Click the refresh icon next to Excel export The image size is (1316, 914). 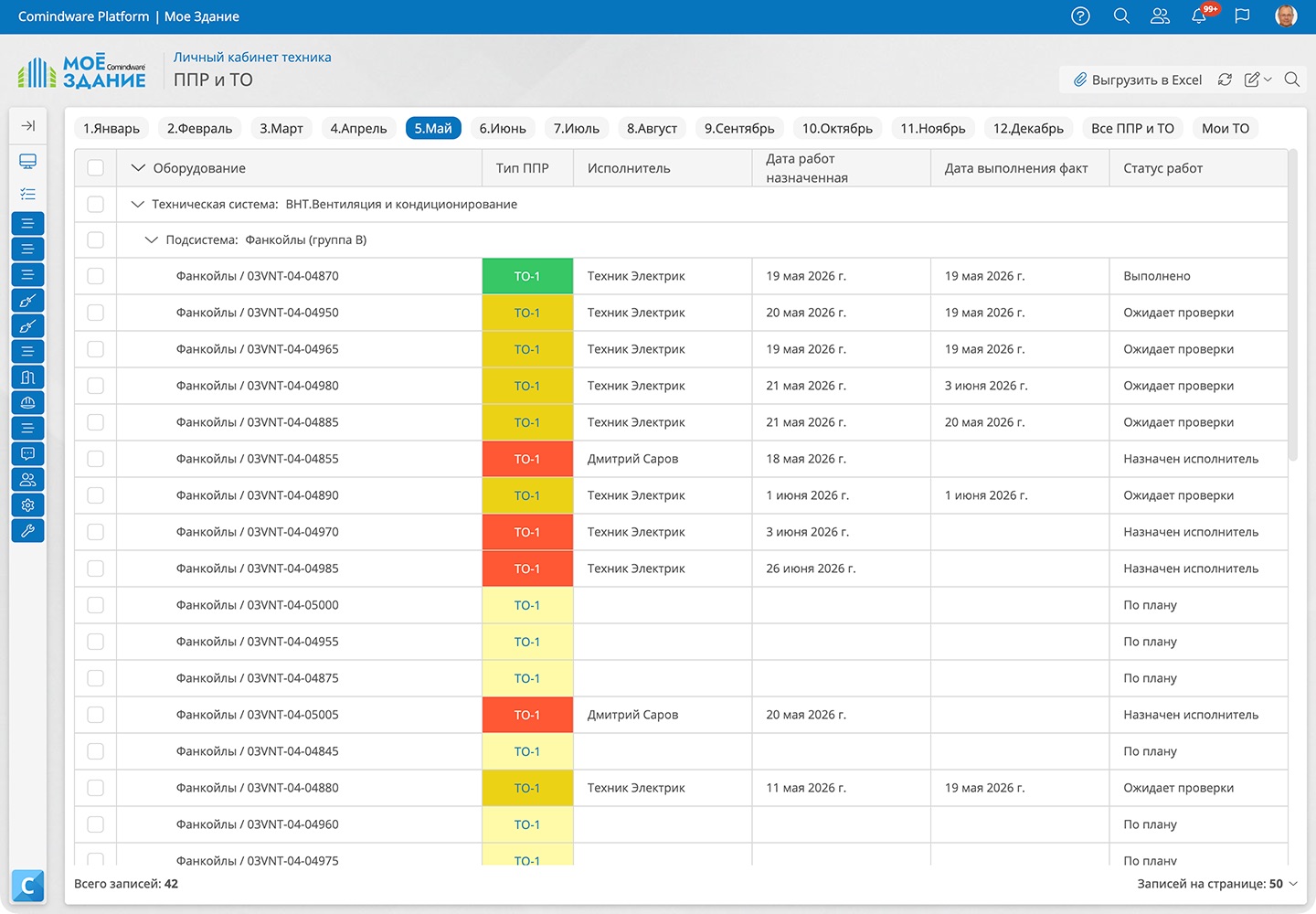coord(1225,80)
